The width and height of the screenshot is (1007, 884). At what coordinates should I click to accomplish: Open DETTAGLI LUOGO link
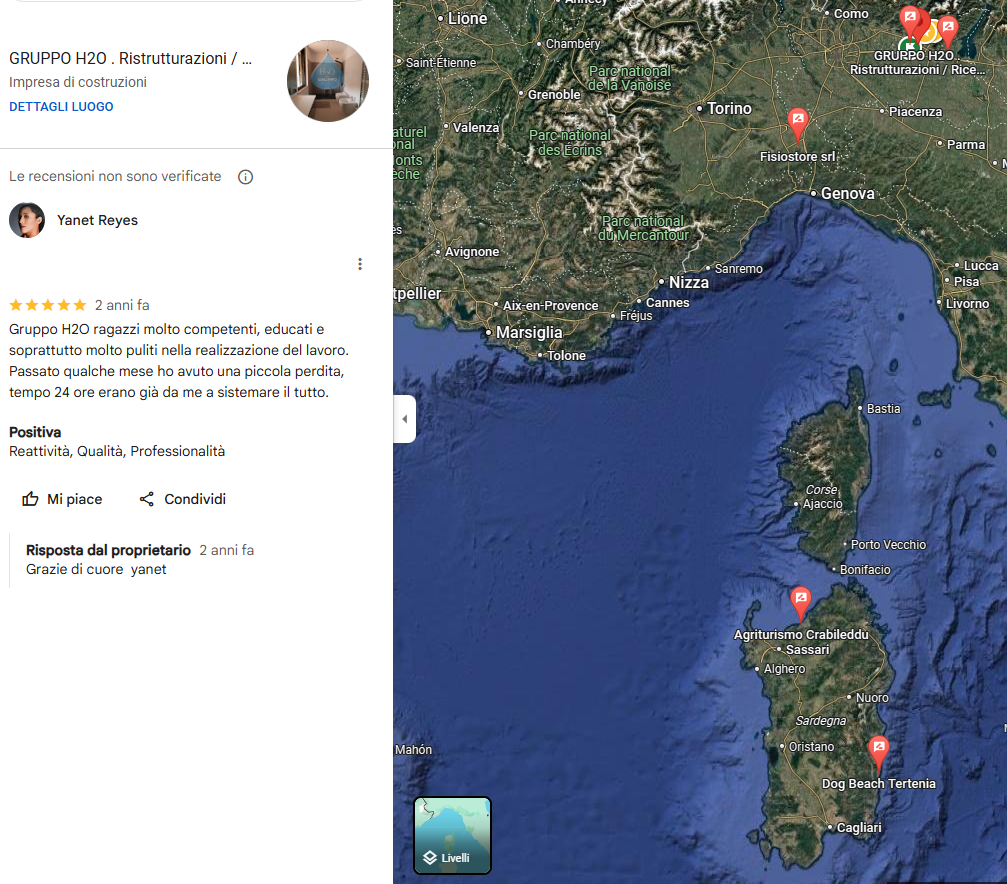61,107
